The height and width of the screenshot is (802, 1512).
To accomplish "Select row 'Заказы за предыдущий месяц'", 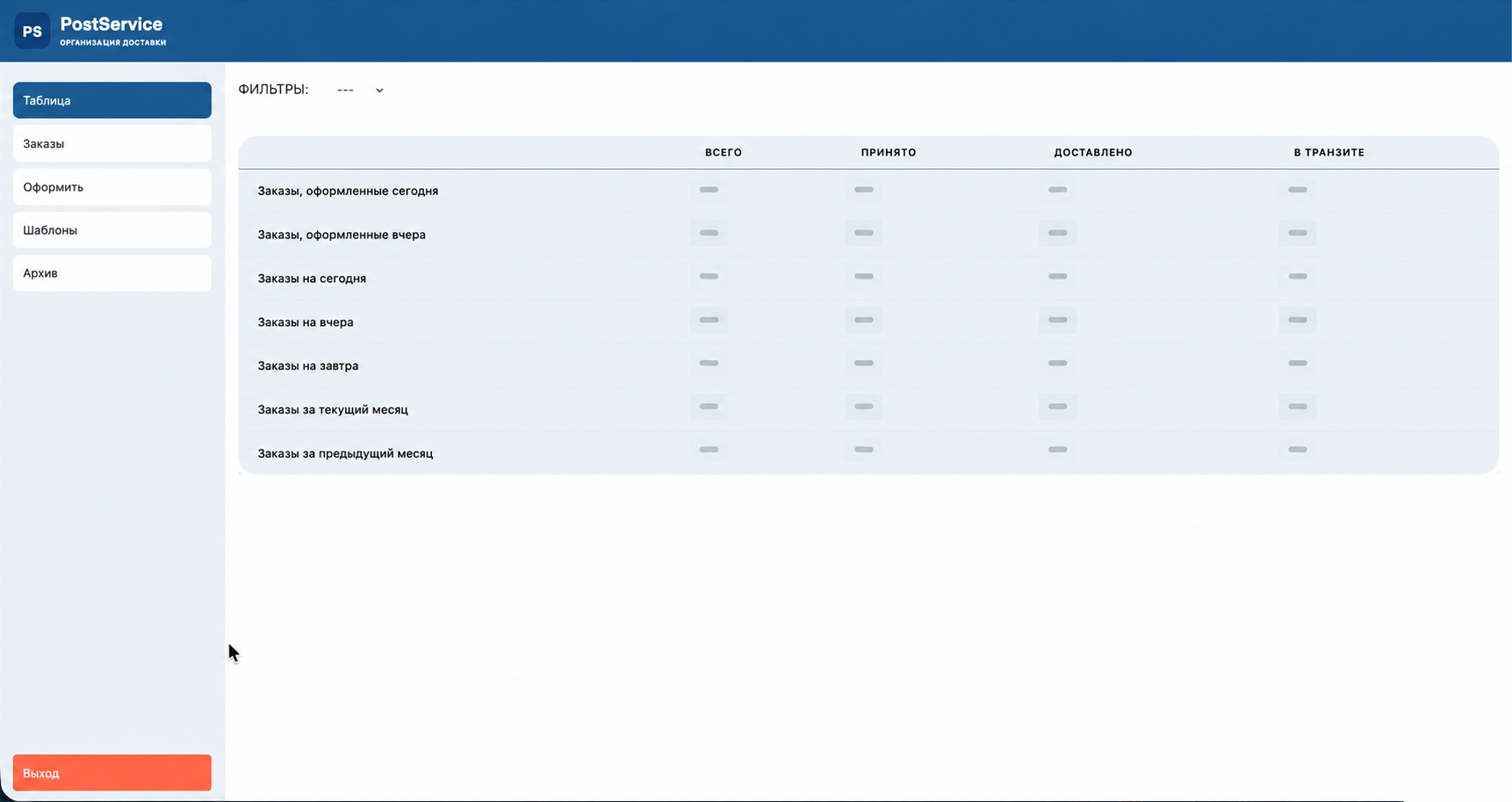I will [868, 453].
